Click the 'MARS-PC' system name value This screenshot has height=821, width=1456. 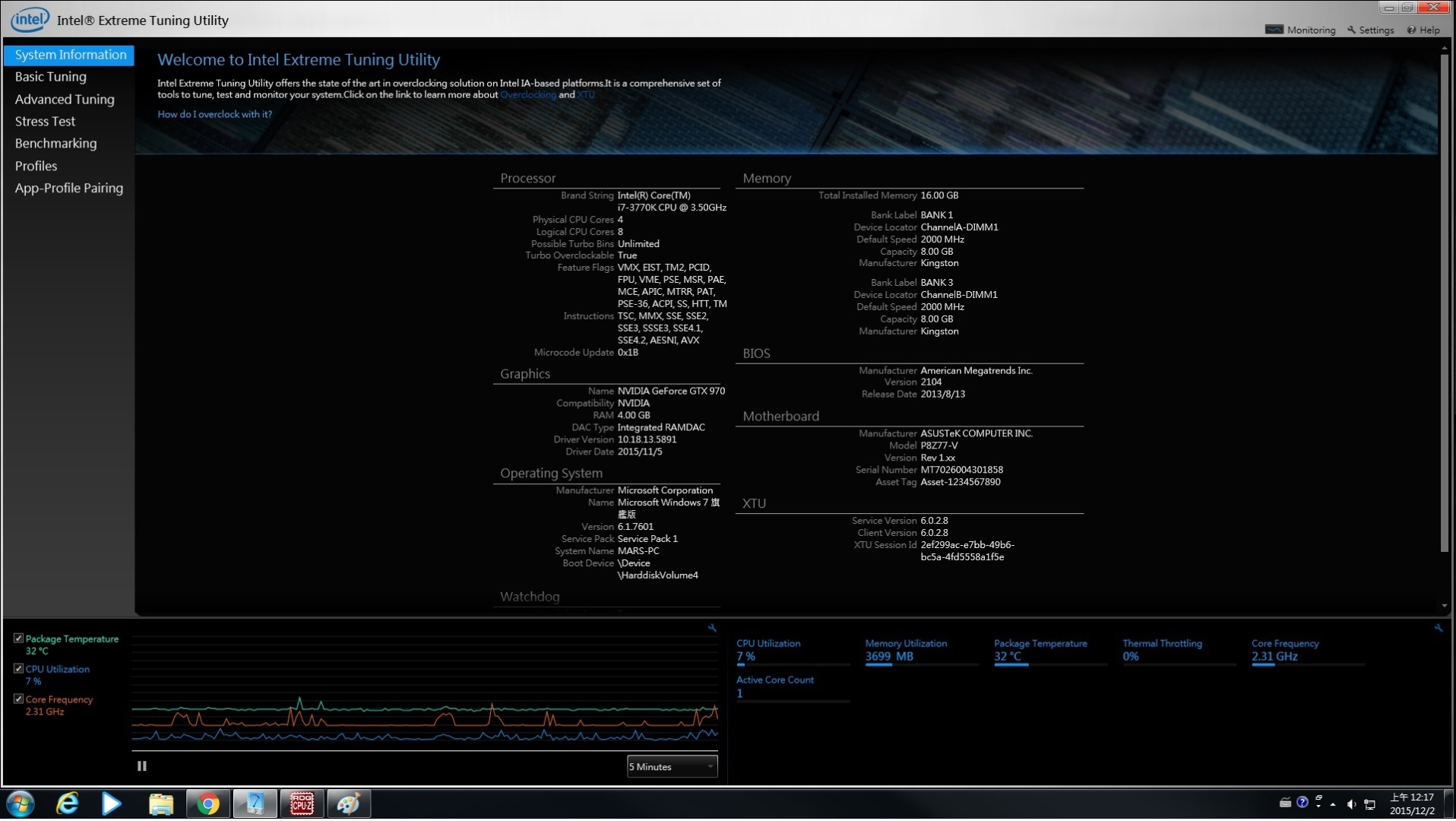(638, 551)
